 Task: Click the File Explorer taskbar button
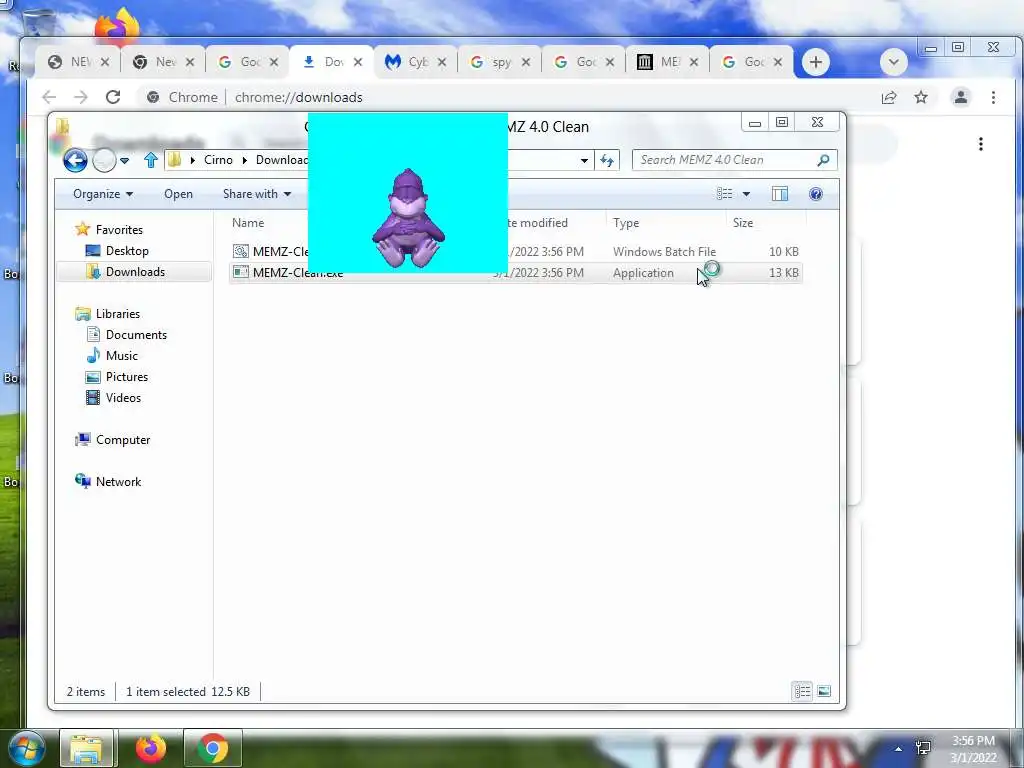coord(86,748)
